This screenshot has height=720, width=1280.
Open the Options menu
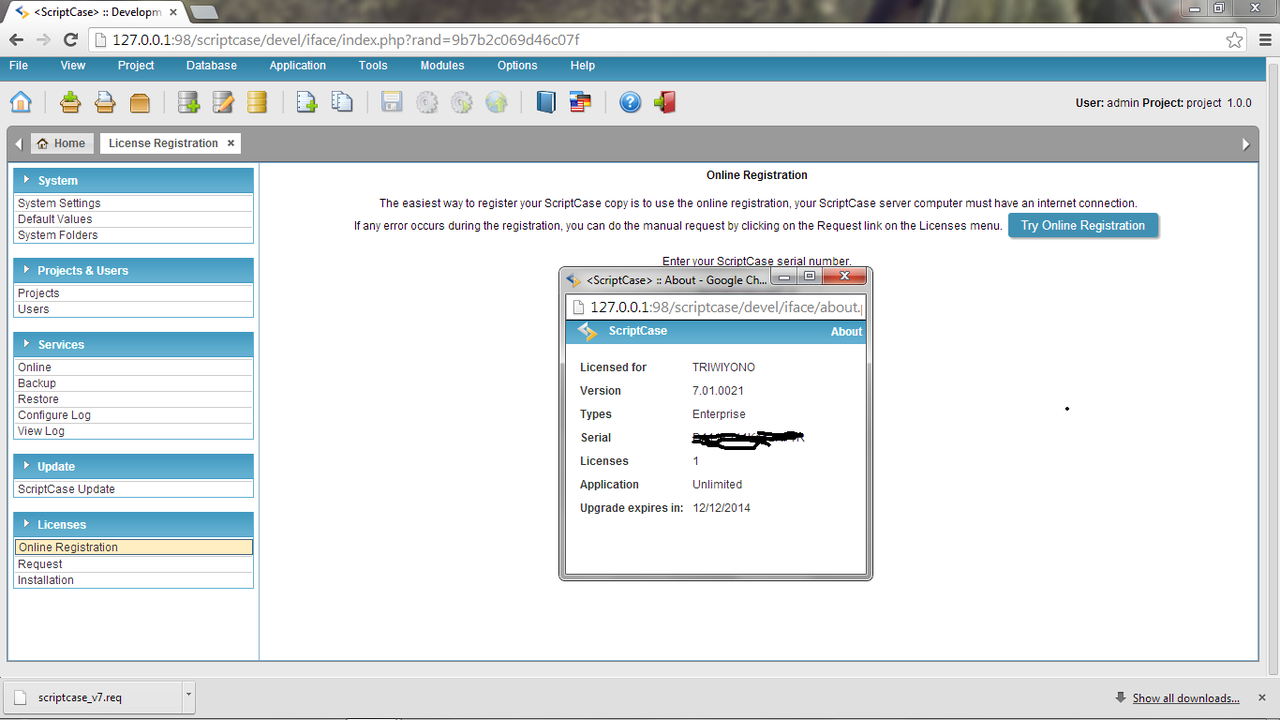pyautogui.click(x=517, y=65)
